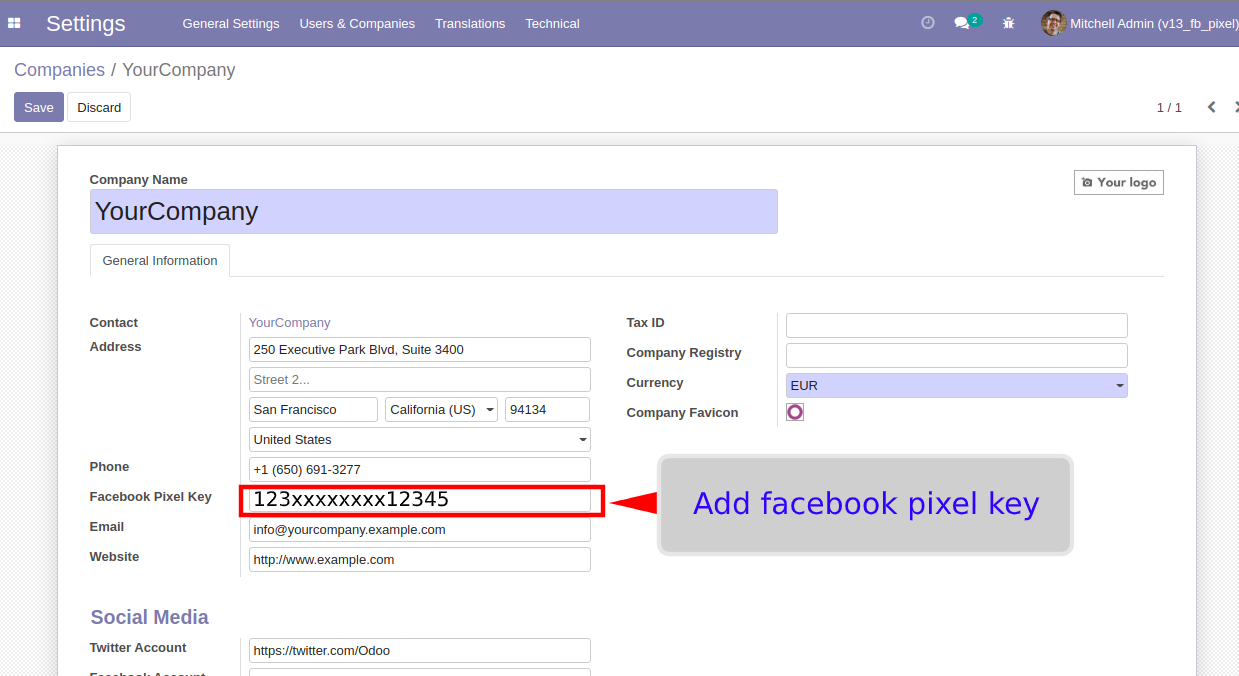Screen dimensions: 1239x676
Task: Discard the changes
Action: tap(99, 107)
